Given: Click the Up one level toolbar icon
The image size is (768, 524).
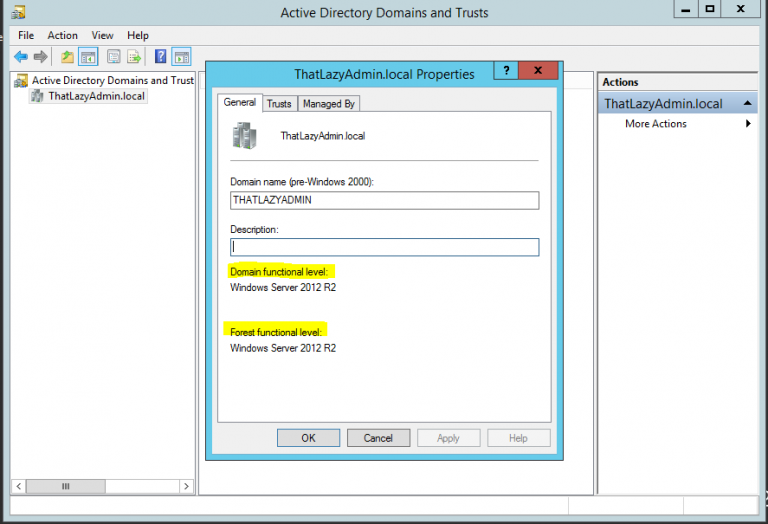Looking at the screenshot, I should [67, 57].
